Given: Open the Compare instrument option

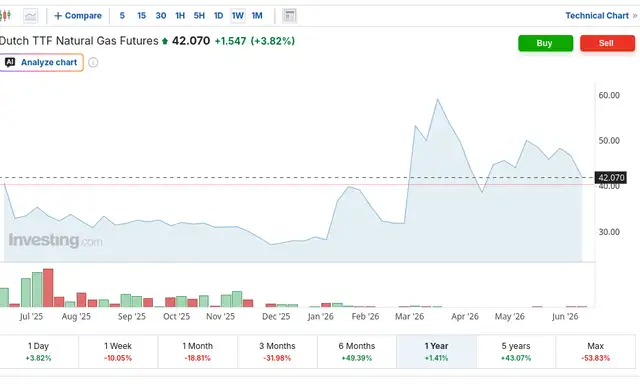Looking at the screenshot, I should (78, 16).
